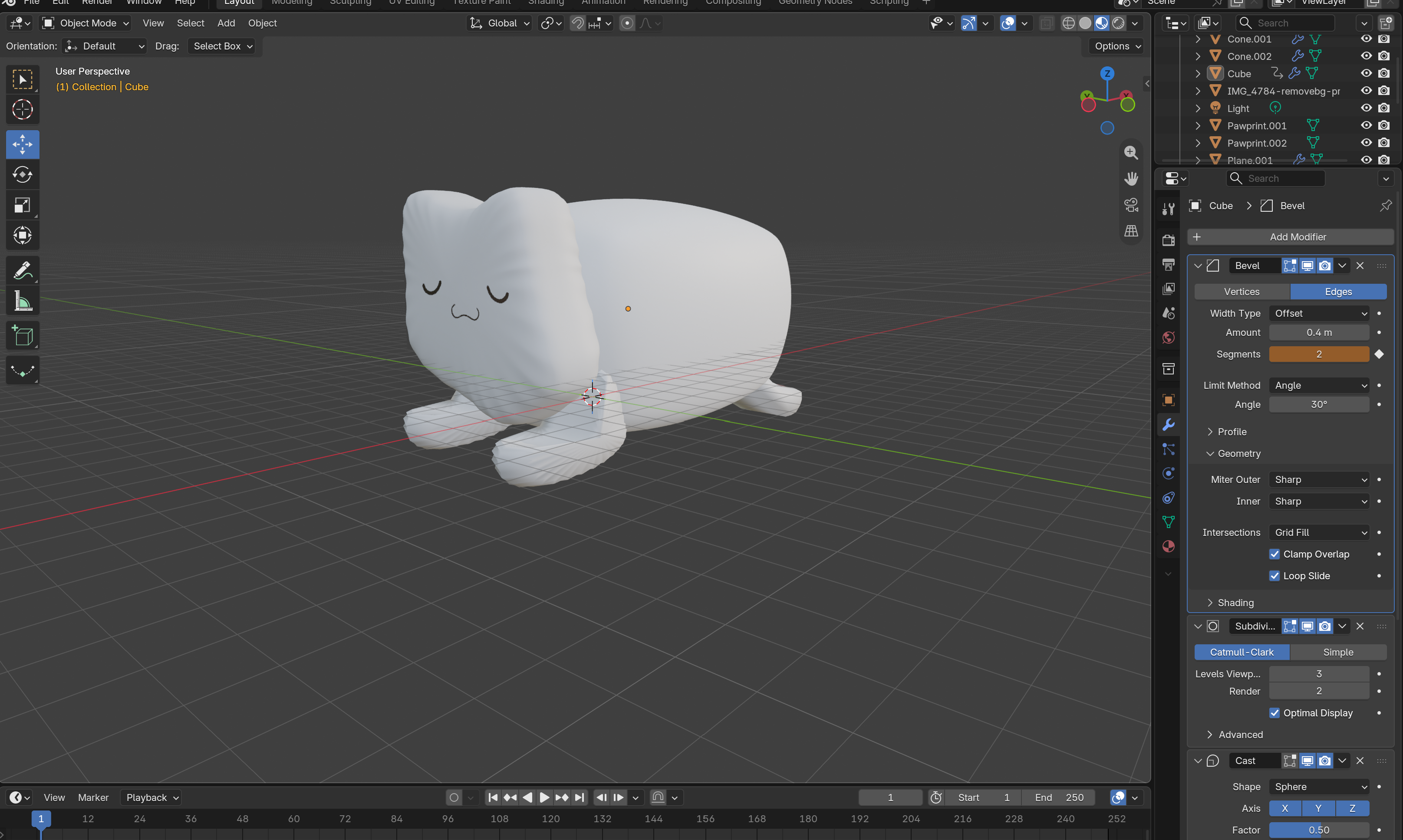1403x840 pixels.
Task: Toggle Subdivision modifier viewport display
Action: click(x=1307, y=626)
